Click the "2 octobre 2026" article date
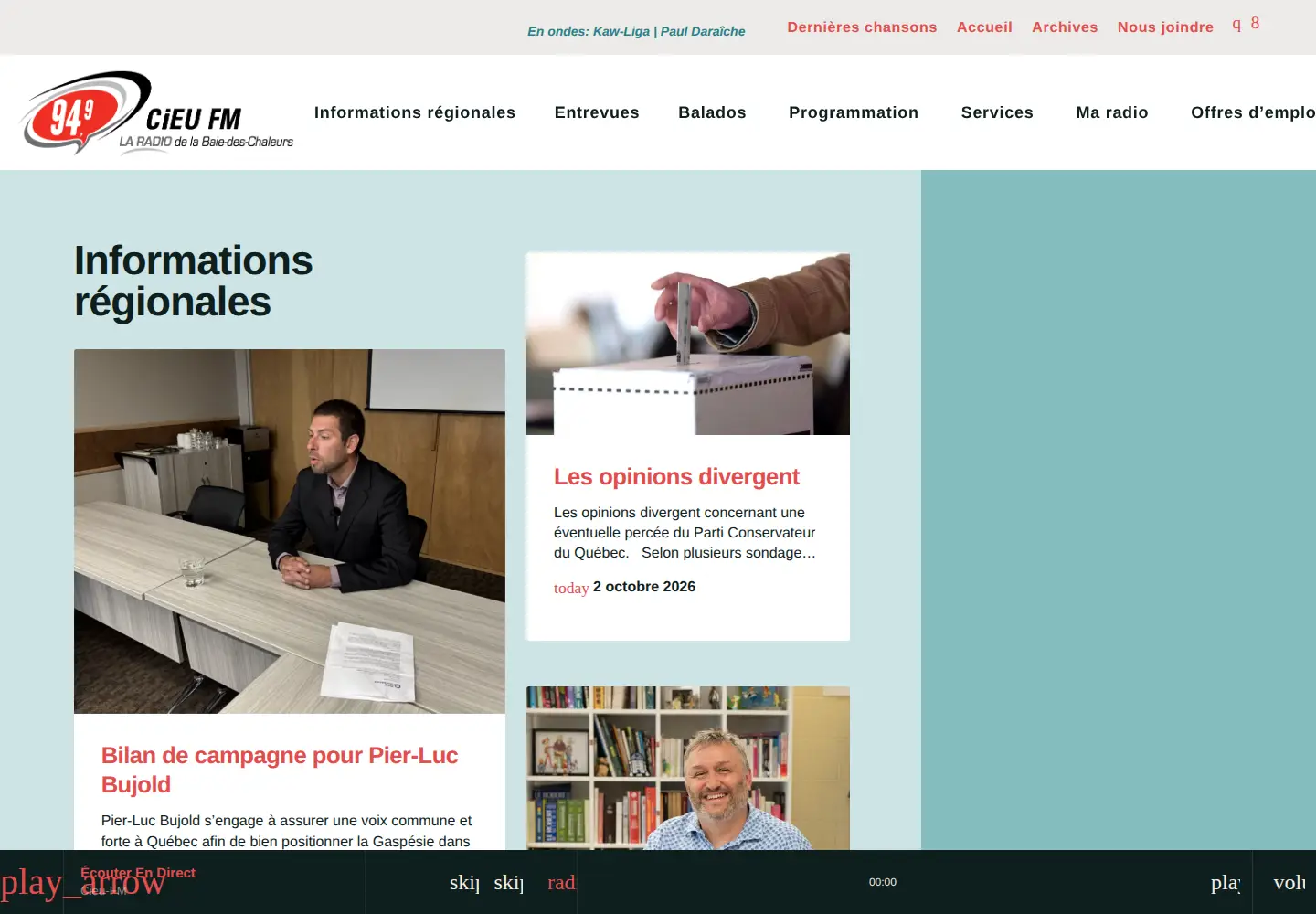1316x914 pixels. [x=644, y=587]
